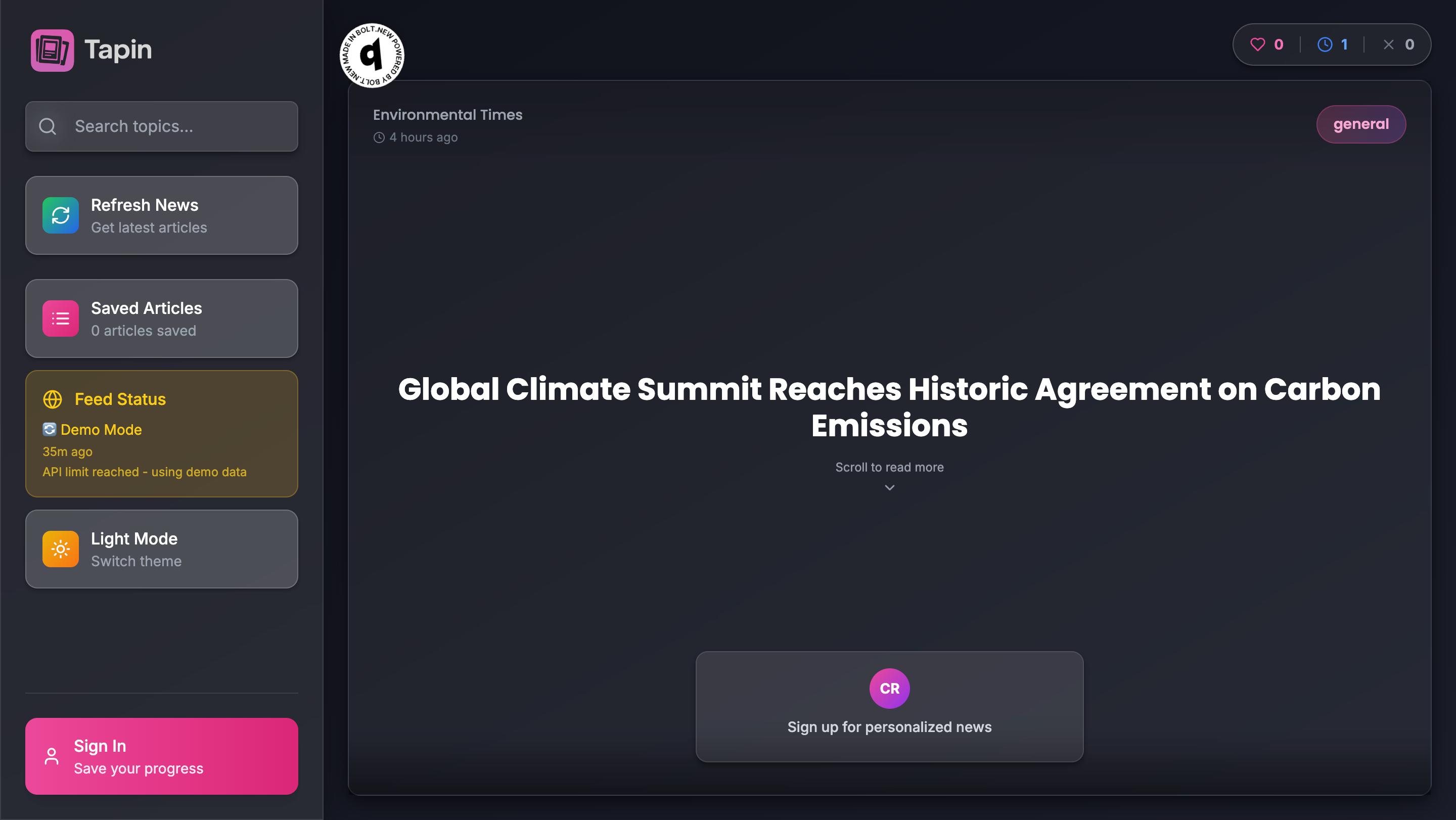Viewport: 1456px width, 820px height.
Task: Click the user icon on Sign In
Action: point(52,756)
